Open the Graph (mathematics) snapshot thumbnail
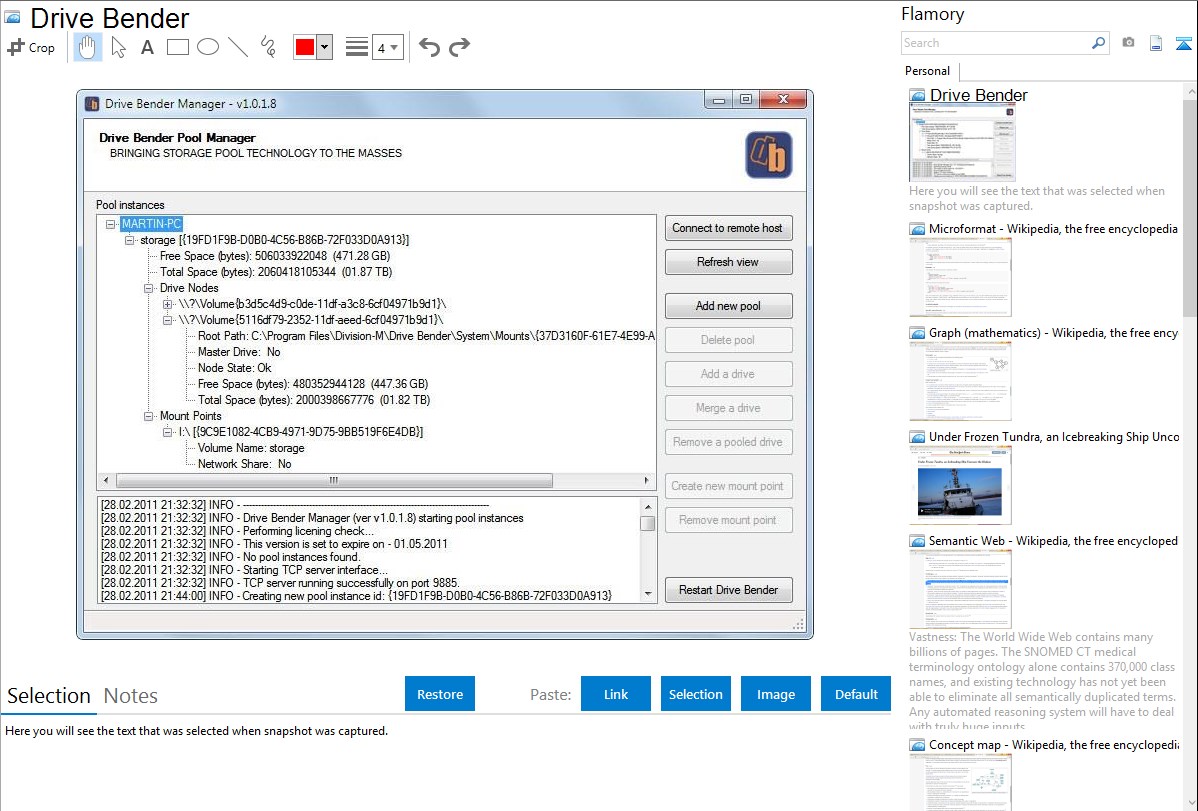The width and height of the screenshot is (1198, 811). [x=960, y=380]
